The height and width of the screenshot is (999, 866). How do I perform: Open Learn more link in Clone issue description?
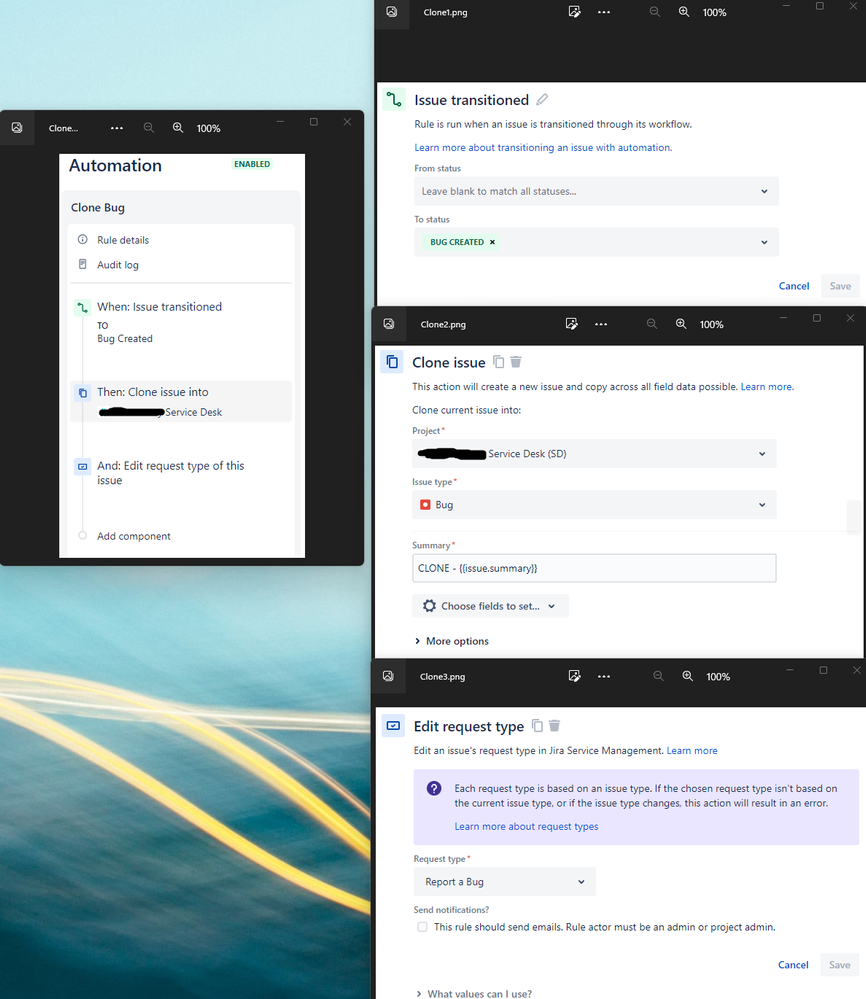pyautogui.click(x=767, y=387)
